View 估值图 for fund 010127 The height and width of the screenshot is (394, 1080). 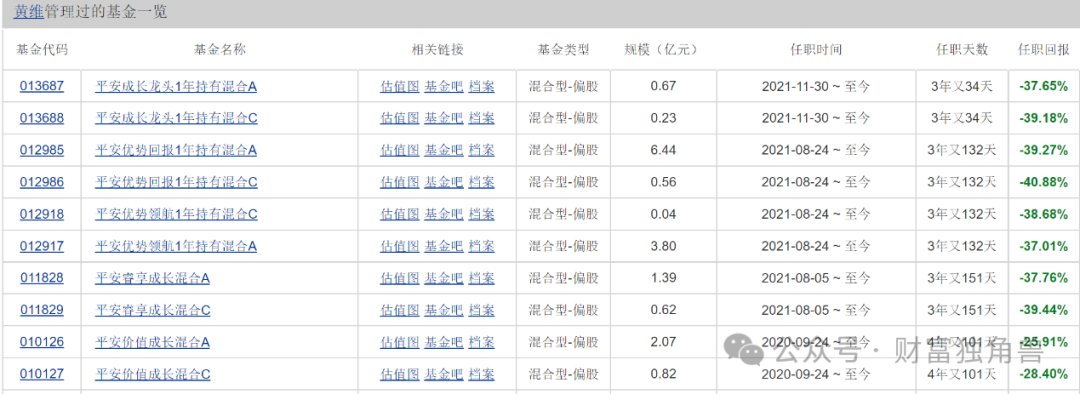399,374
